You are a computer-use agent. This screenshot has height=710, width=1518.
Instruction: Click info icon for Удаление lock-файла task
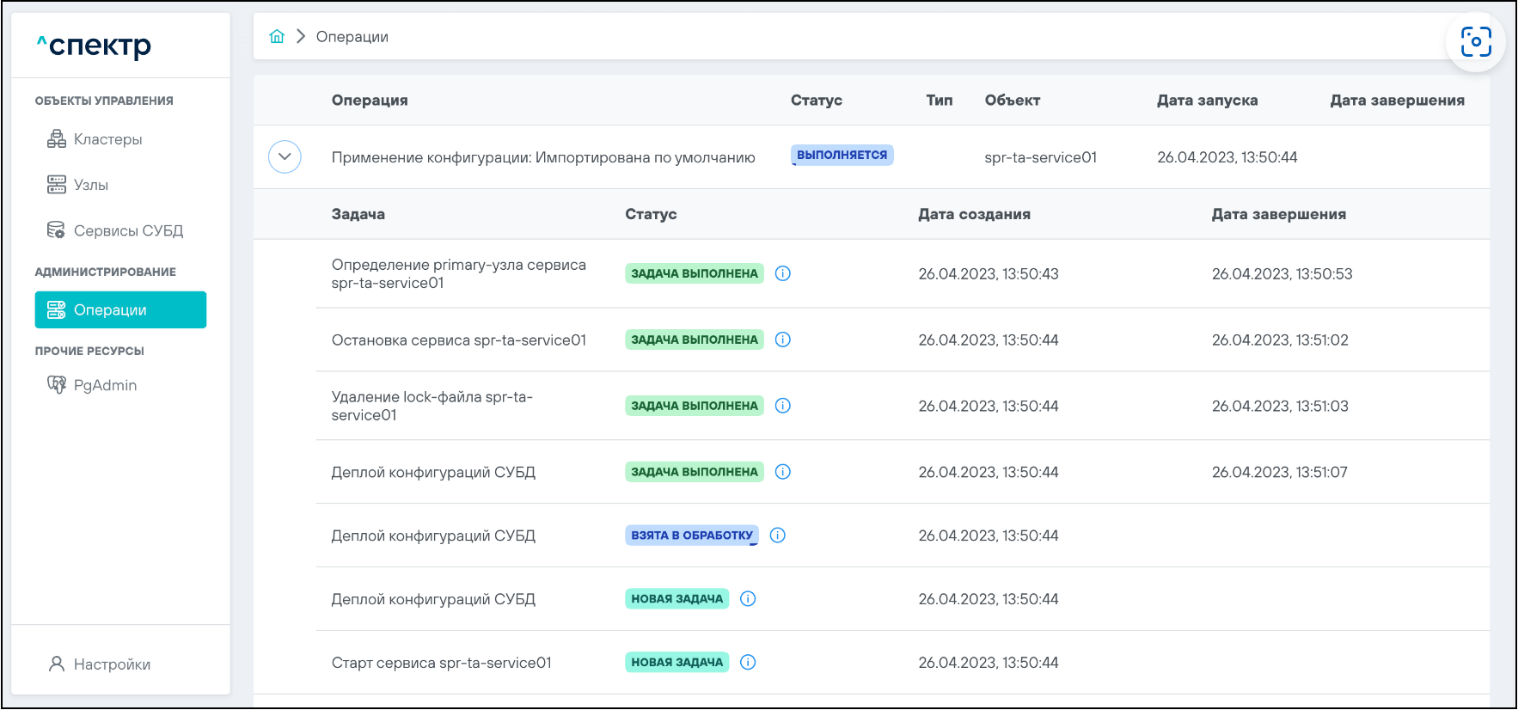click(783, 406)
